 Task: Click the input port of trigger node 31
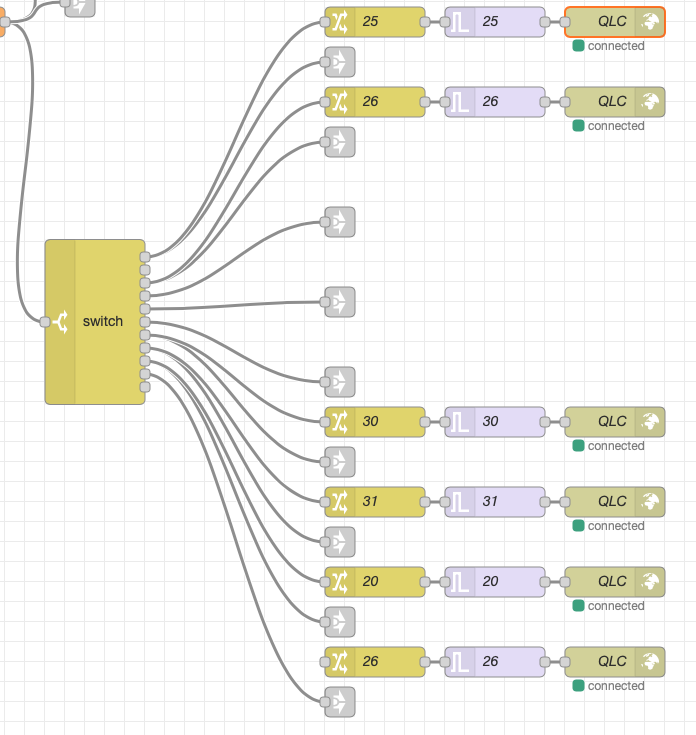click(445, 501)
